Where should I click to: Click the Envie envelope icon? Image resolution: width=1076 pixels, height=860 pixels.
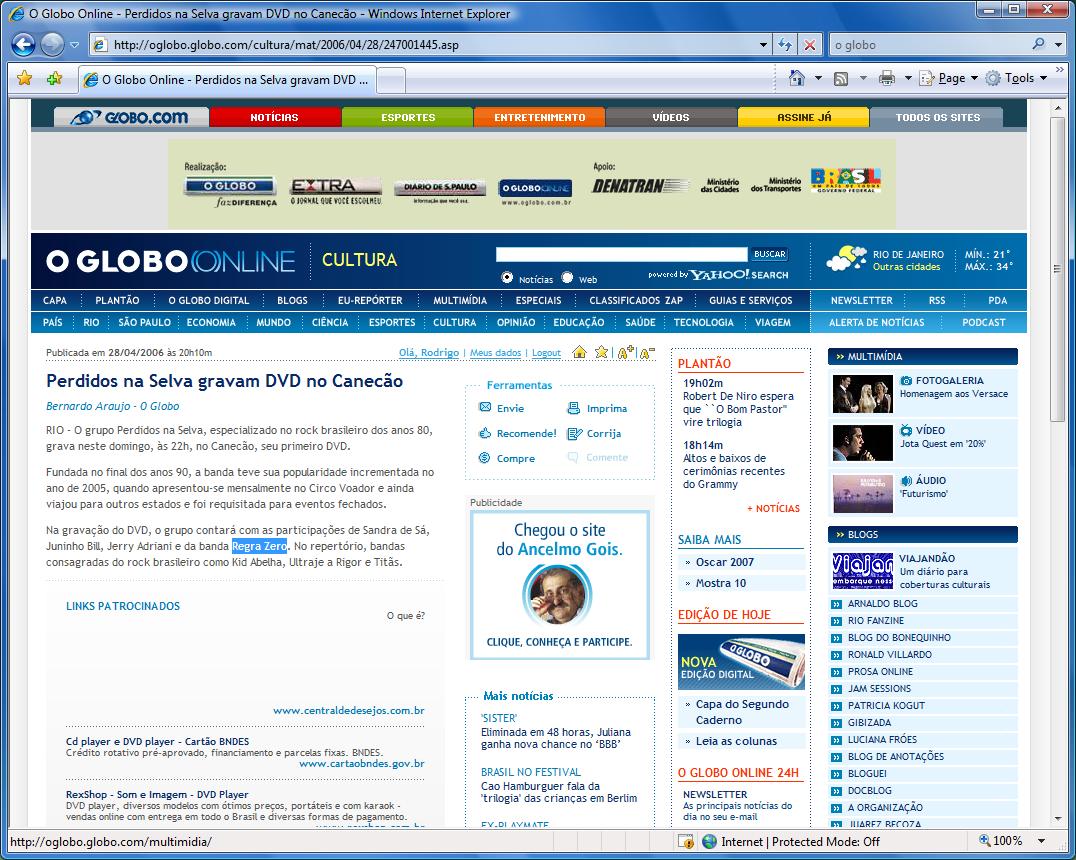[x=484, y=407]
